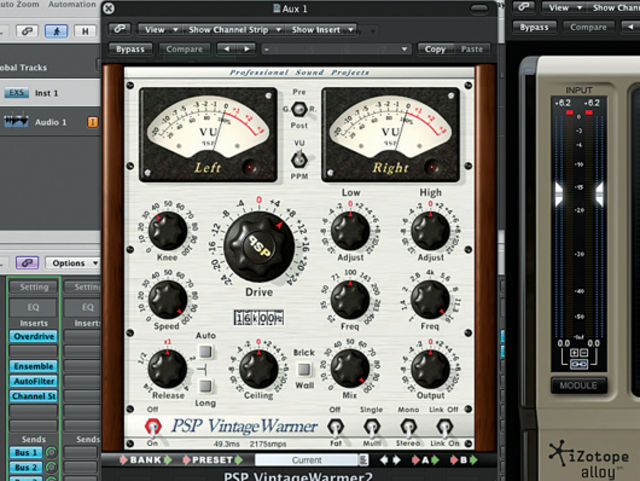
Task: Click the Paste button
Action: 472,49
